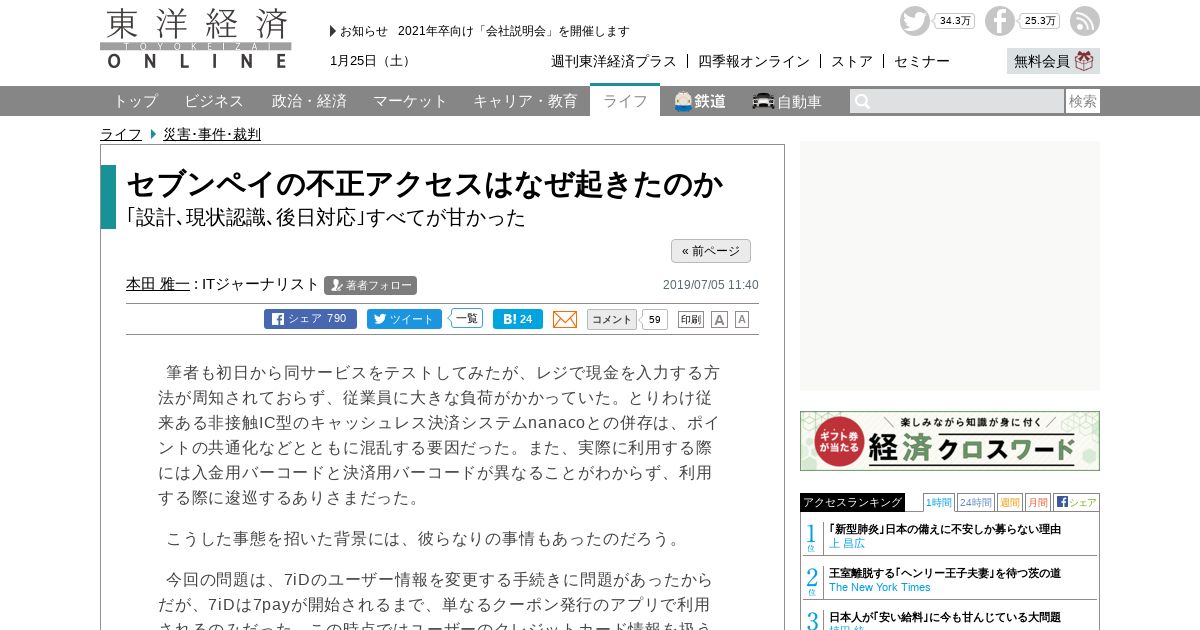This screenshot has height=630, width=1200.
Task: Open the コメント comments button
Action: pyautogui.click(x=611, y=319)
